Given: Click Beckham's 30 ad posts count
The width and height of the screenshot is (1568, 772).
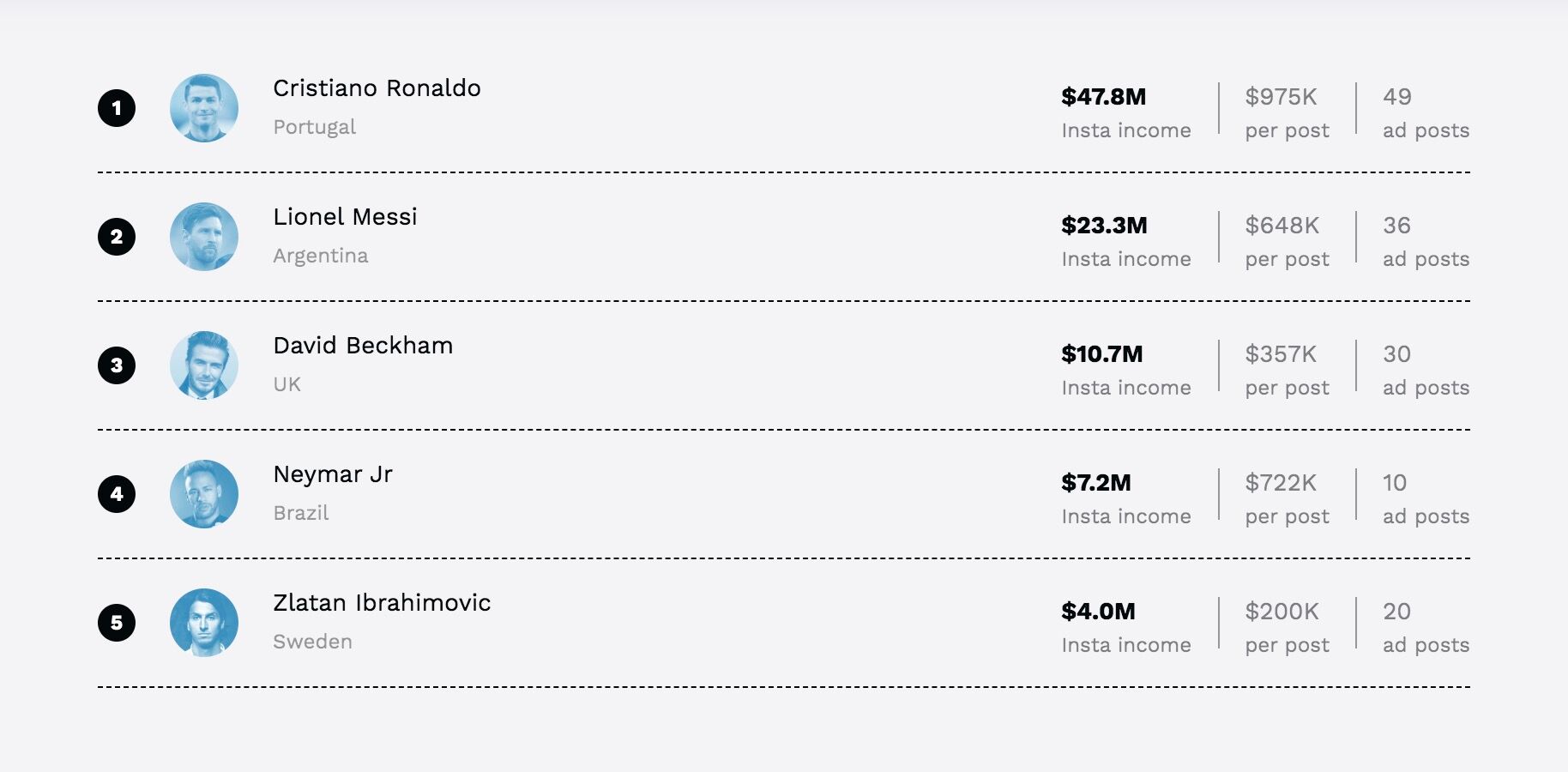Looking at the screenshot, I should [1396, 354].
